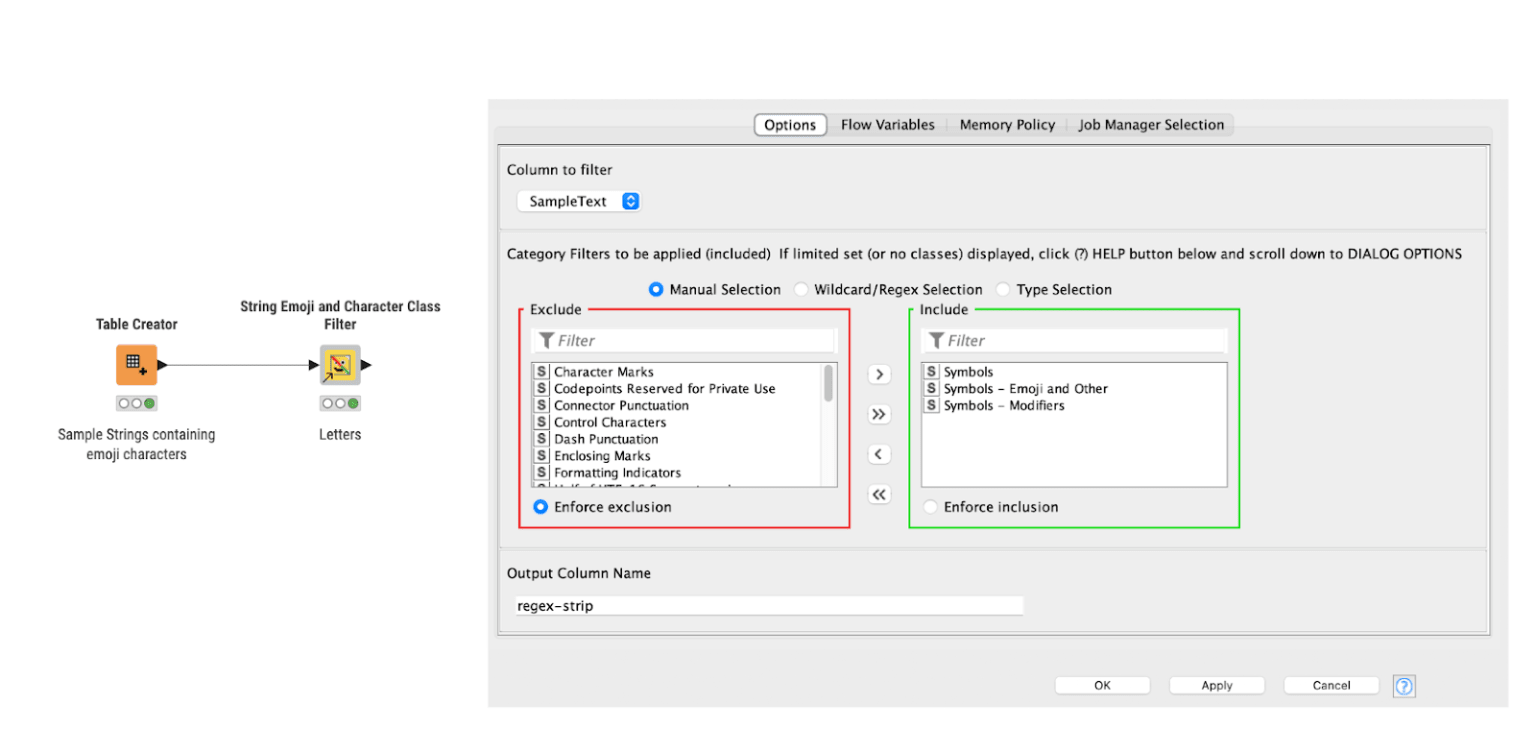This screenshot has width=1536, height=752.
Task: Select Codepoints Reserved for Private Use
Action: click(665, 389)
